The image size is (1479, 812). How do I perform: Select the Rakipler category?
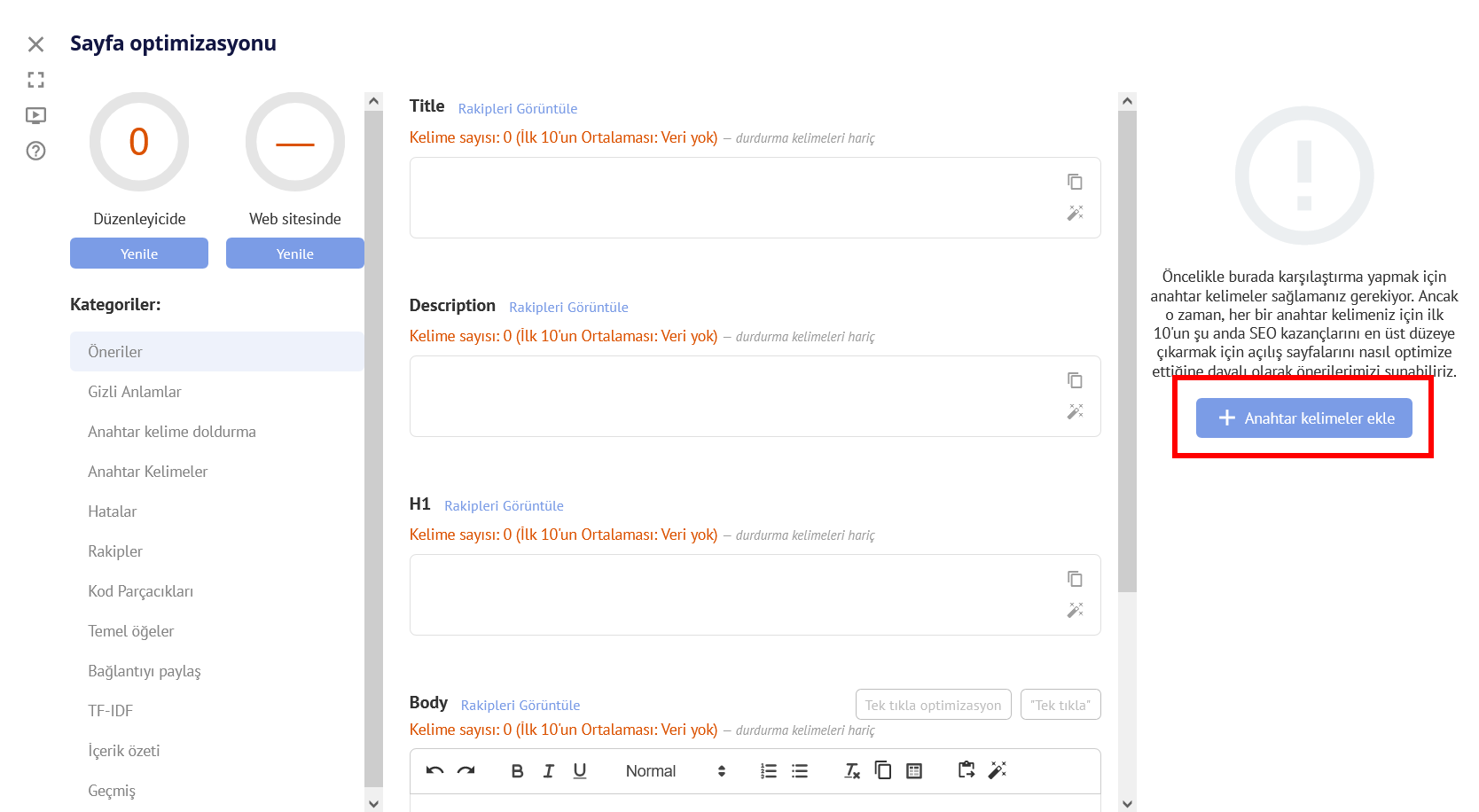click(115, 551)
